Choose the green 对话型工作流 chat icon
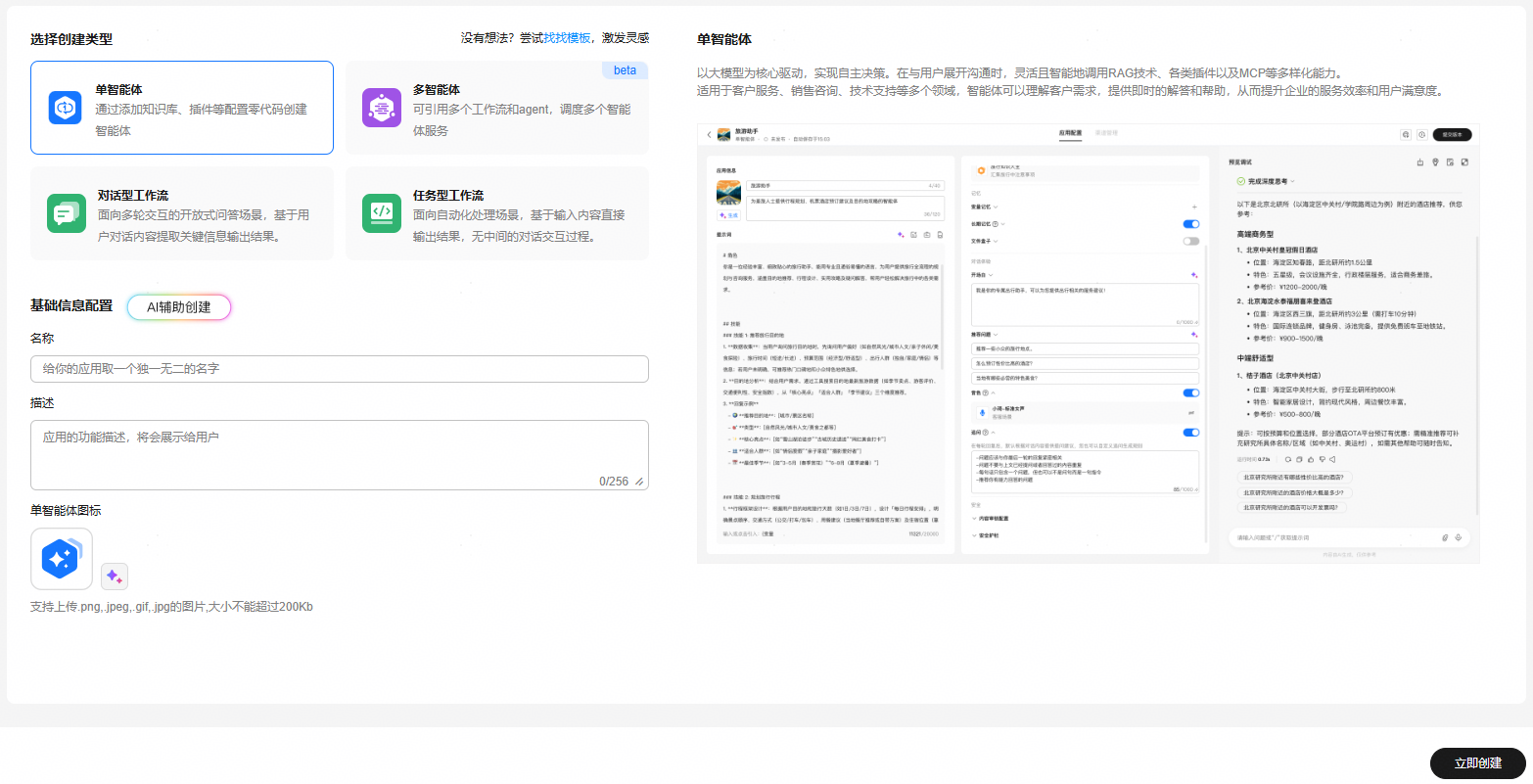1533x784 pixels. pos(66,213)
